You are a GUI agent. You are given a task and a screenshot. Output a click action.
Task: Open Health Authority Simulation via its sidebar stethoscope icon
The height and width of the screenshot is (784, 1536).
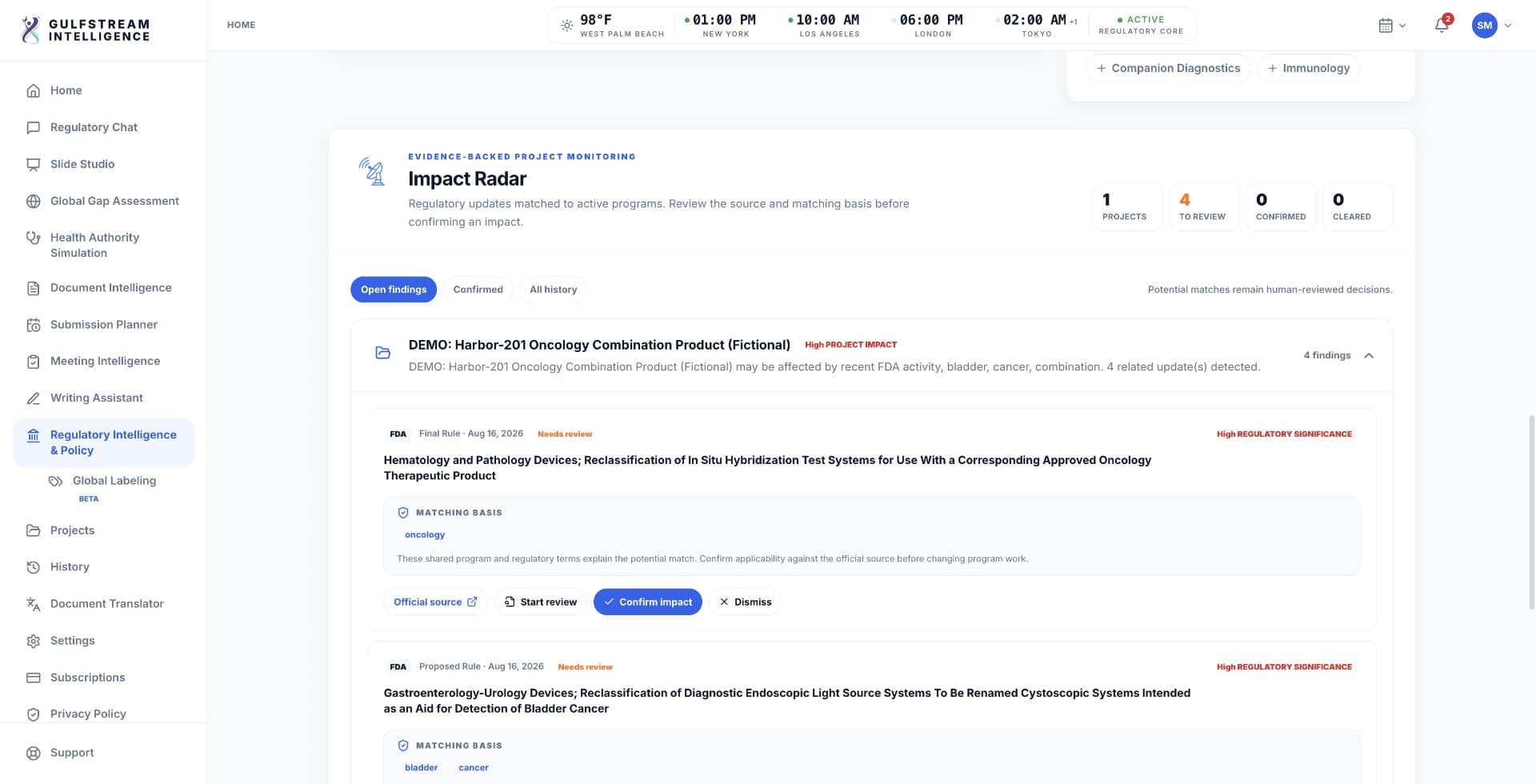point(34,238)
